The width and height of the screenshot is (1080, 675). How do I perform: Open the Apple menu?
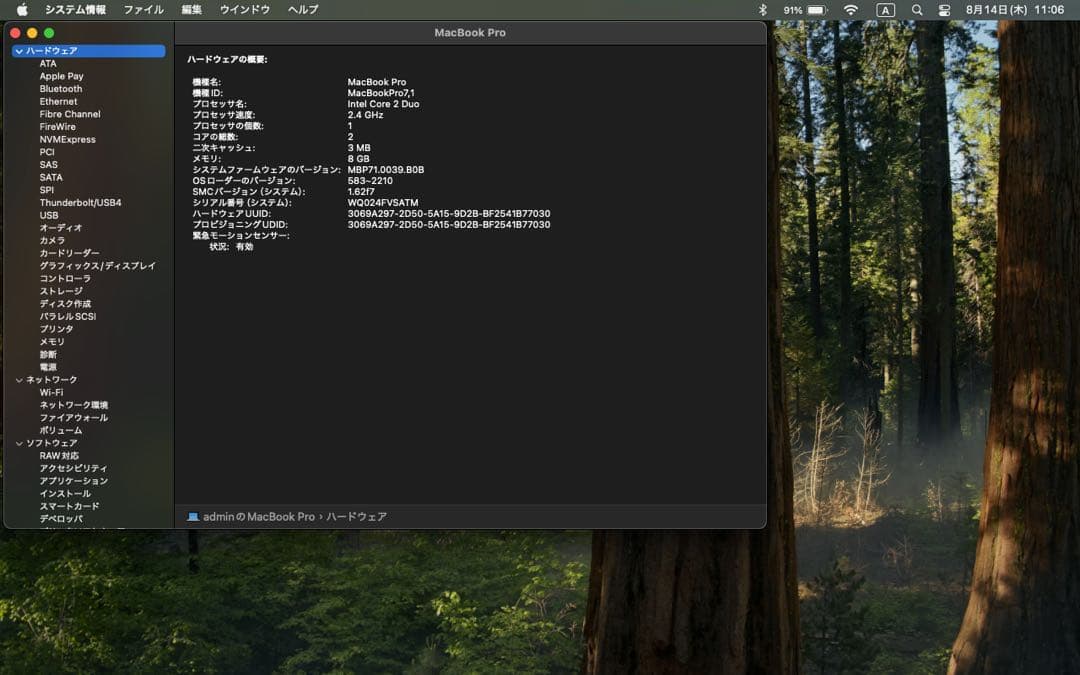click(x=22, y=9)
